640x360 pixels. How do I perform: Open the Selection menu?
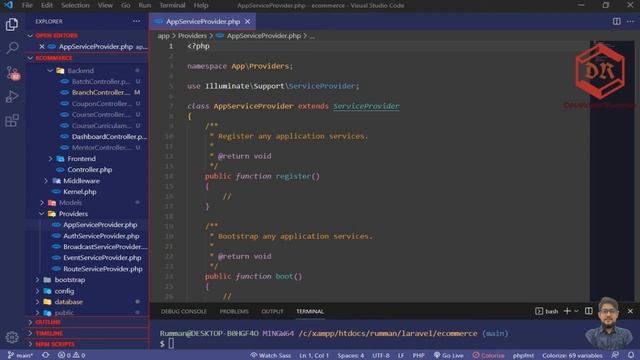[x=75, y=5]
